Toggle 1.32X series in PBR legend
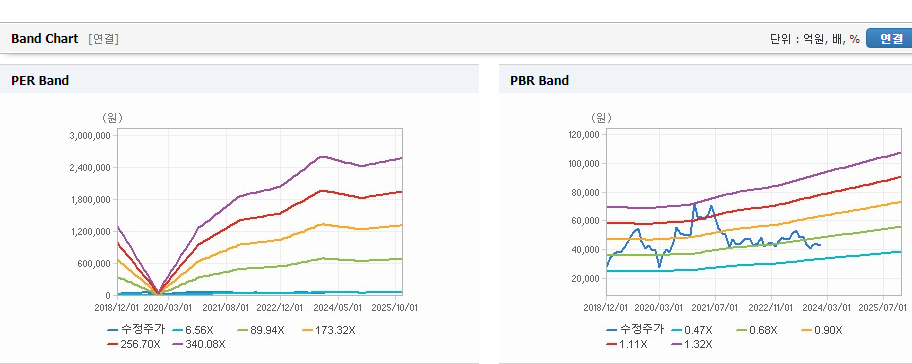 click(692, 344)
